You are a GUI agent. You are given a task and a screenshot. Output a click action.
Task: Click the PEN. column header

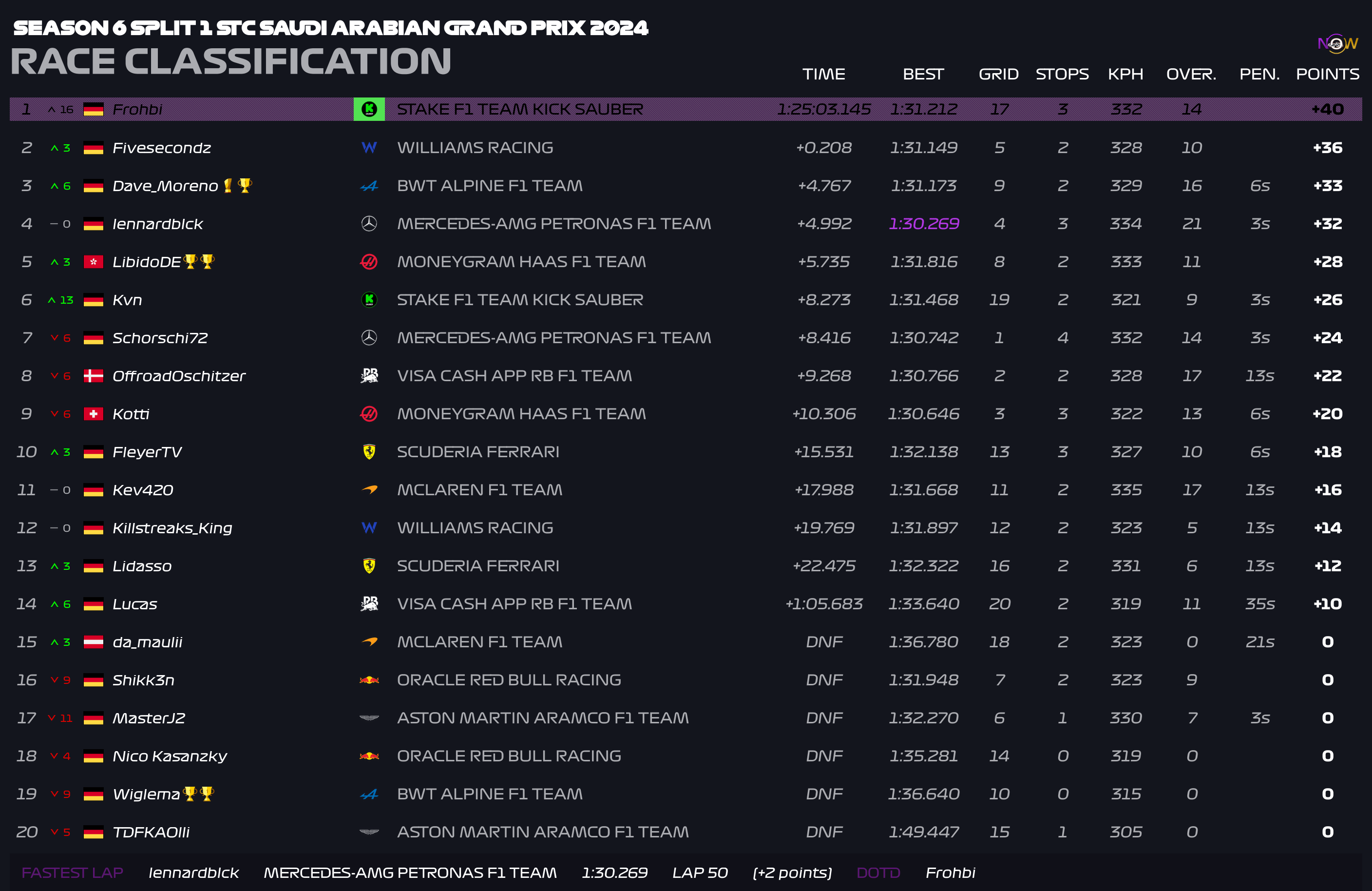(1259, 75)
